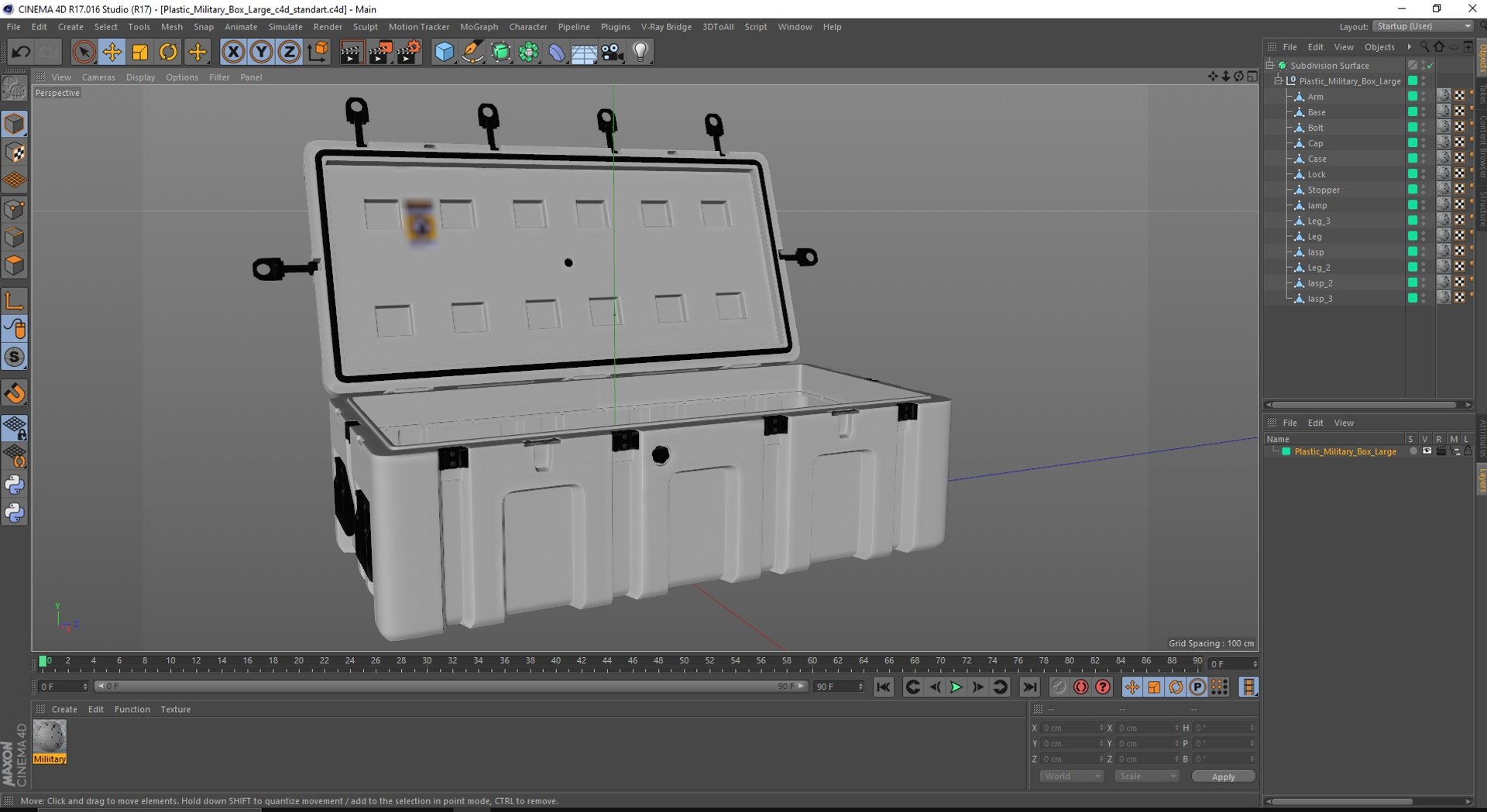The height and width of the screenshot is (812, 1487).
Task: Open the Layout dropdown Startup (User)
Action: 1423,26
